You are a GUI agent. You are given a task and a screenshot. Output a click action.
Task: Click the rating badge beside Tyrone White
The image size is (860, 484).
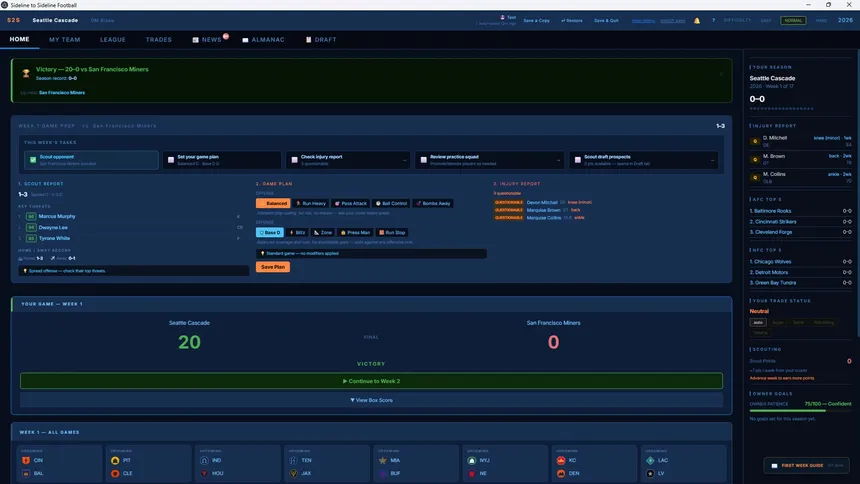point(31,238)
